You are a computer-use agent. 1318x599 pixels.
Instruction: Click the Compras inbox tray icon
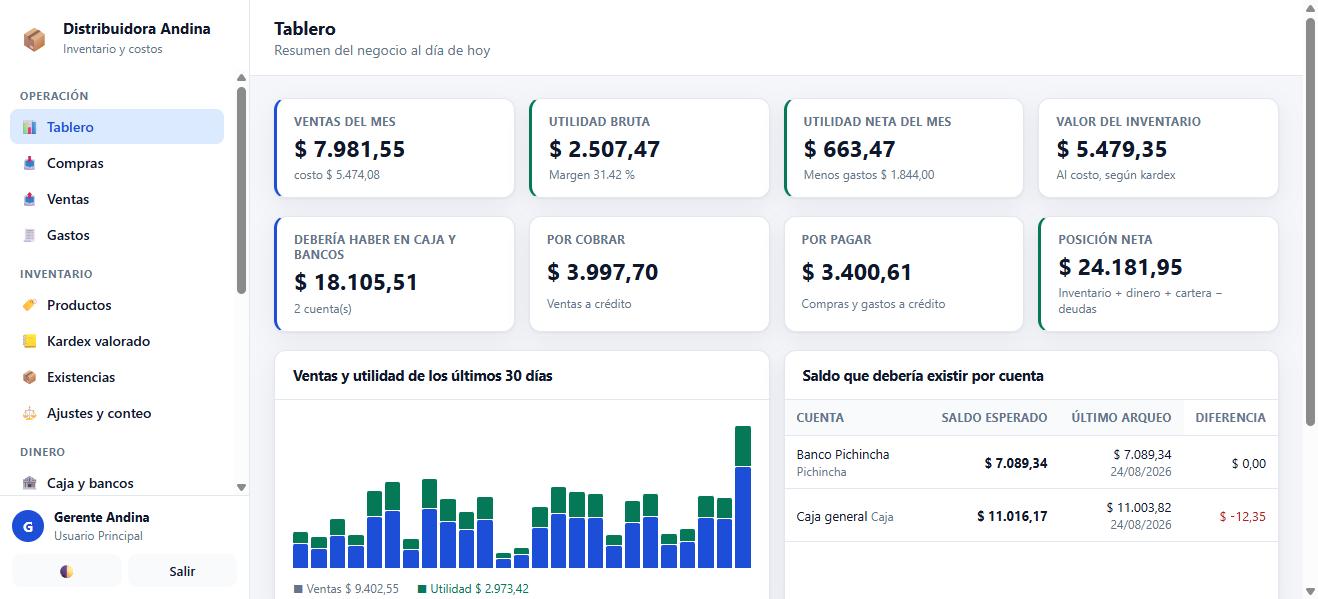pos(29,163)
